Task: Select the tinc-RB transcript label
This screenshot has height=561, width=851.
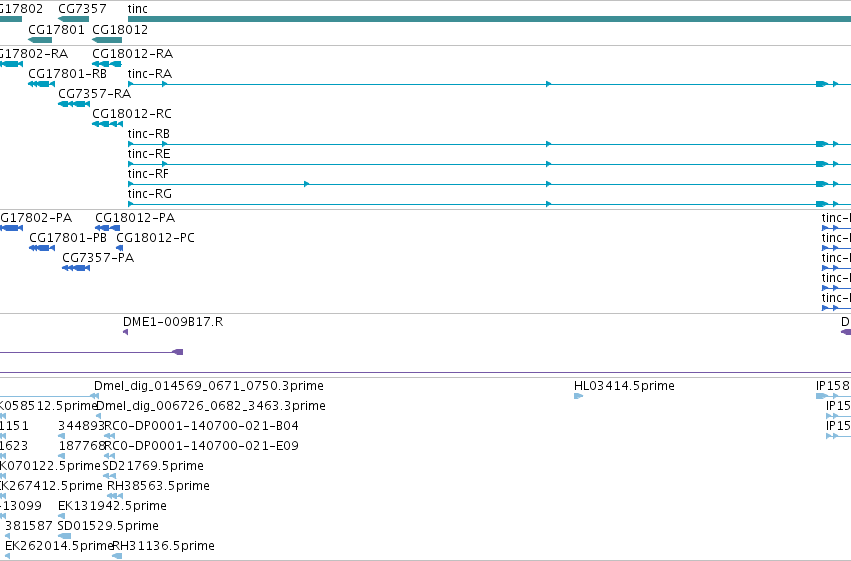Action: point(149,134)
